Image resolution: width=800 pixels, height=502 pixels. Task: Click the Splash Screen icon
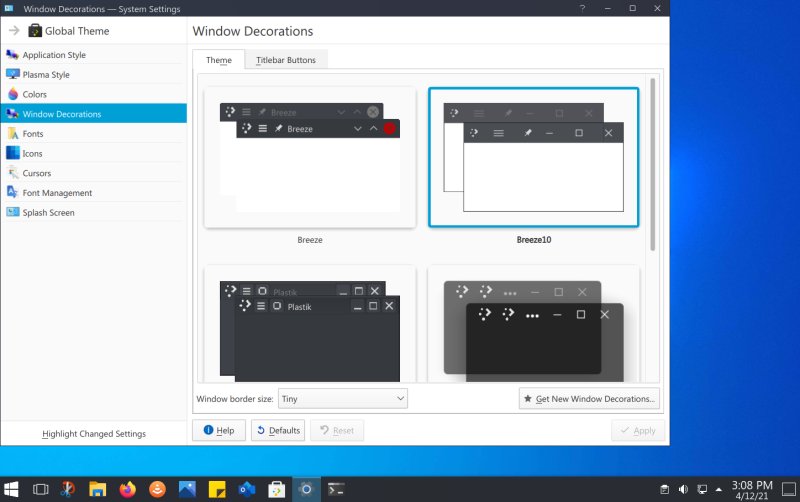coord(13,212)
